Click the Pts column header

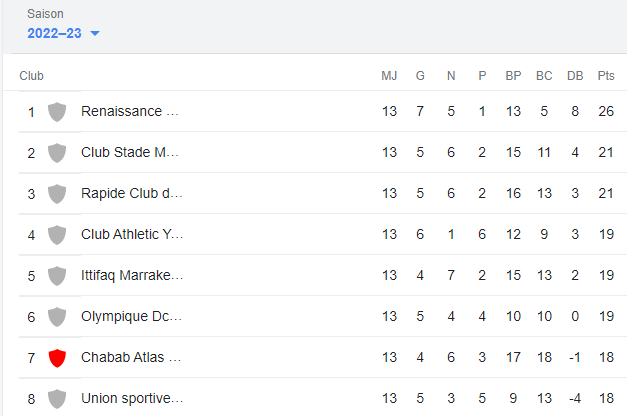[x=606, y=76]
